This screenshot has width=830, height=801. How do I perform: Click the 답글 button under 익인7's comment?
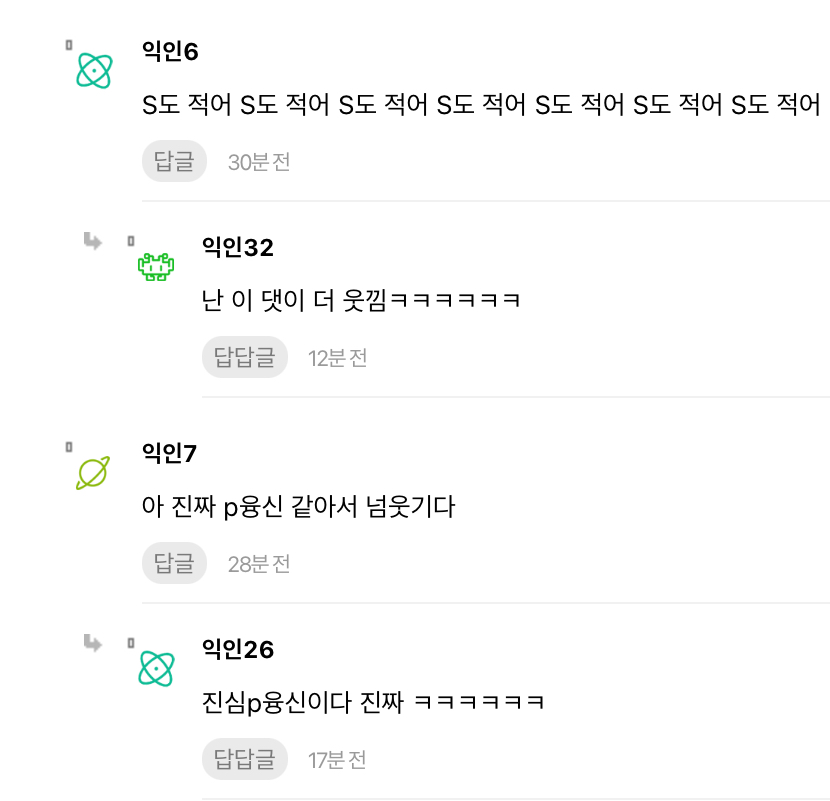[x=174, y=563]
